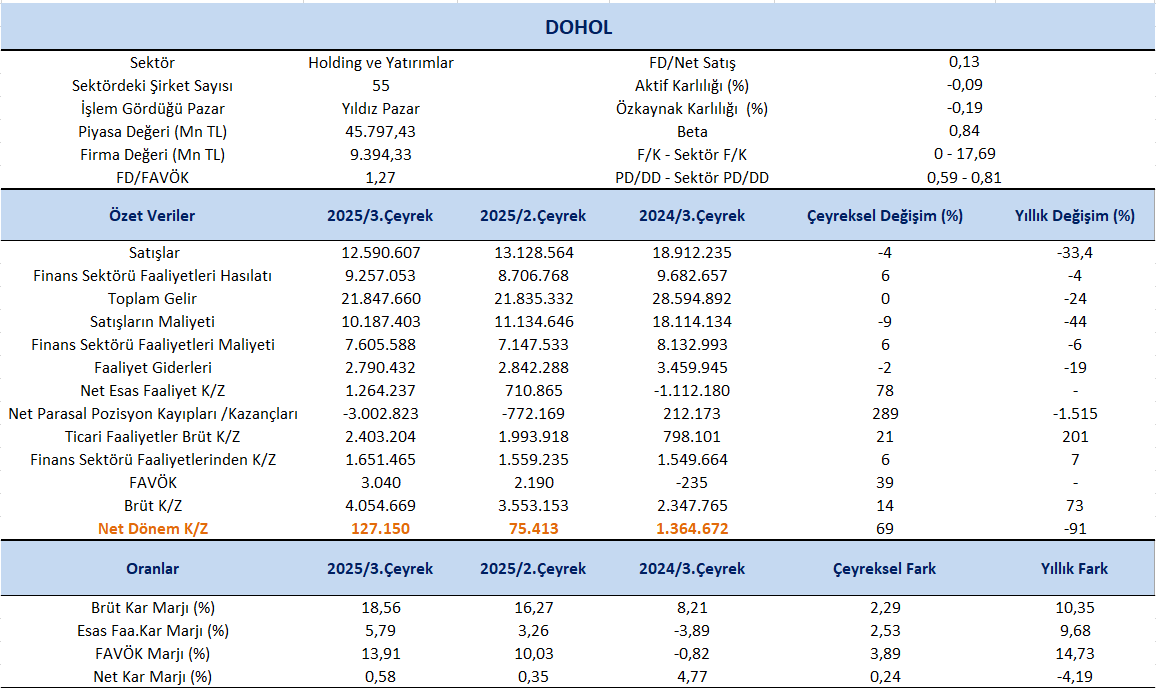Select the Çeyreksel Değişim (%) column header
The image size is (1156, 688).
tap(884, 216)
